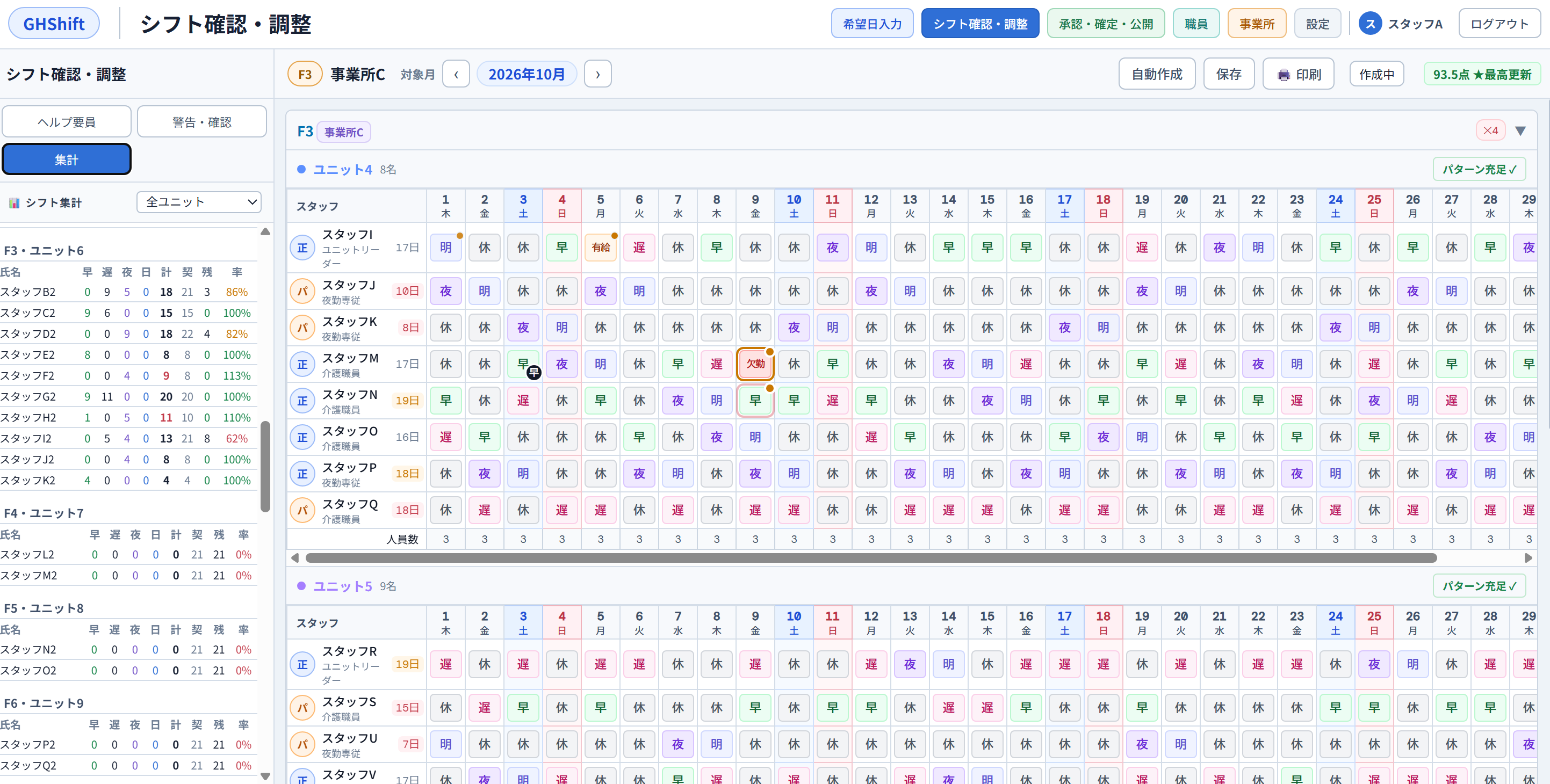Viewport: 1550px width, 784px height.
Task: Click the 正 badge for スタッフM
Action: coord(302,364)
